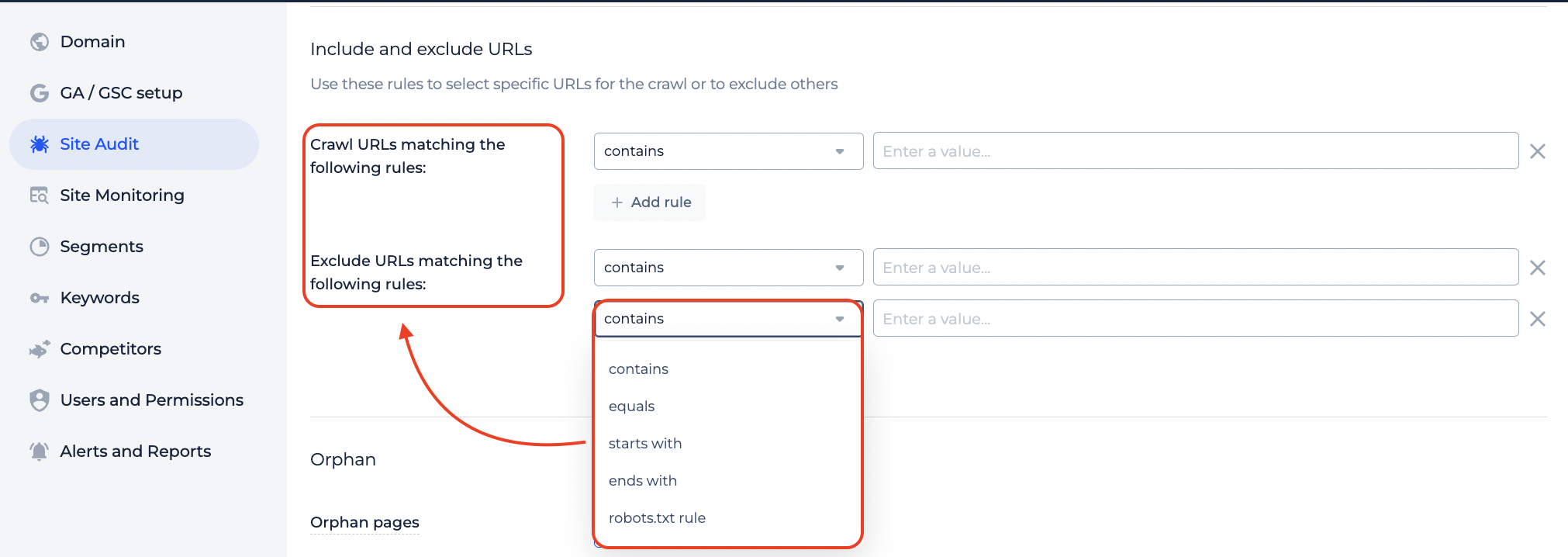Focus the second exclude rule value input
The width and height of the screenshot is (1568, 557).
coord(1195,319)
